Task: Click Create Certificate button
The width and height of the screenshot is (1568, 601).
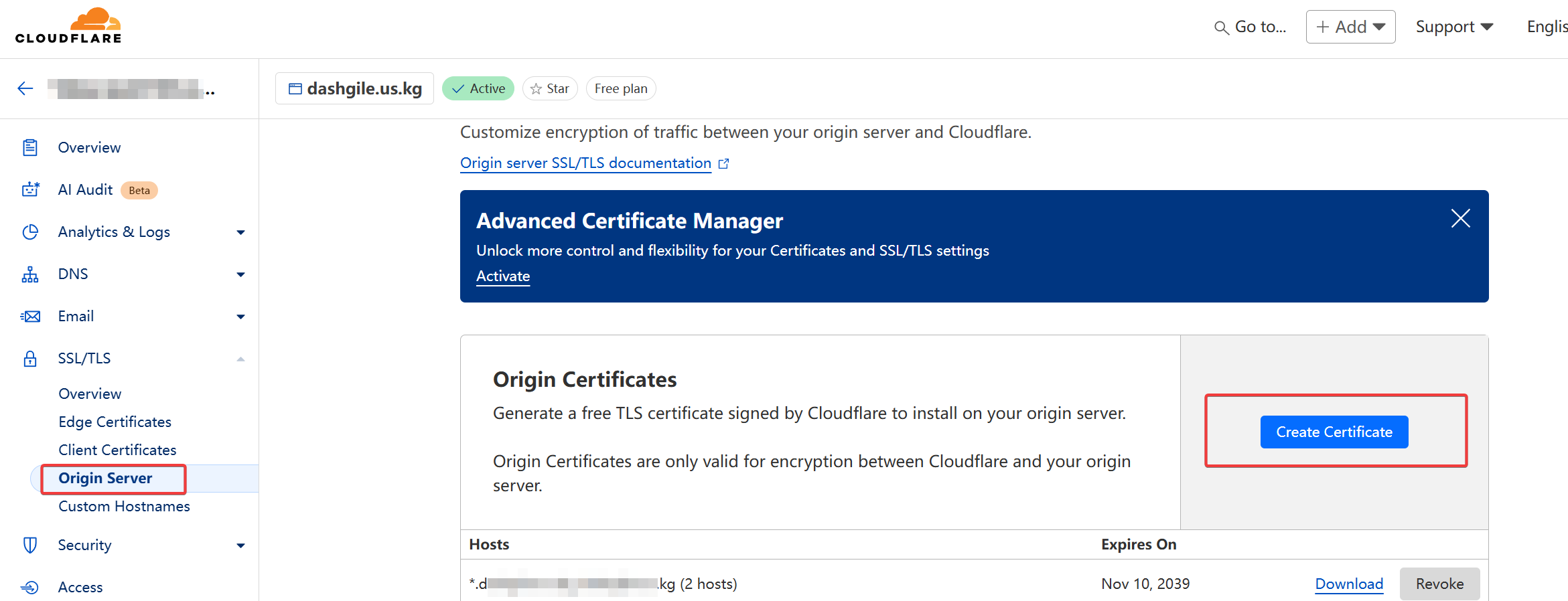Action: [x=1334, y=432]
